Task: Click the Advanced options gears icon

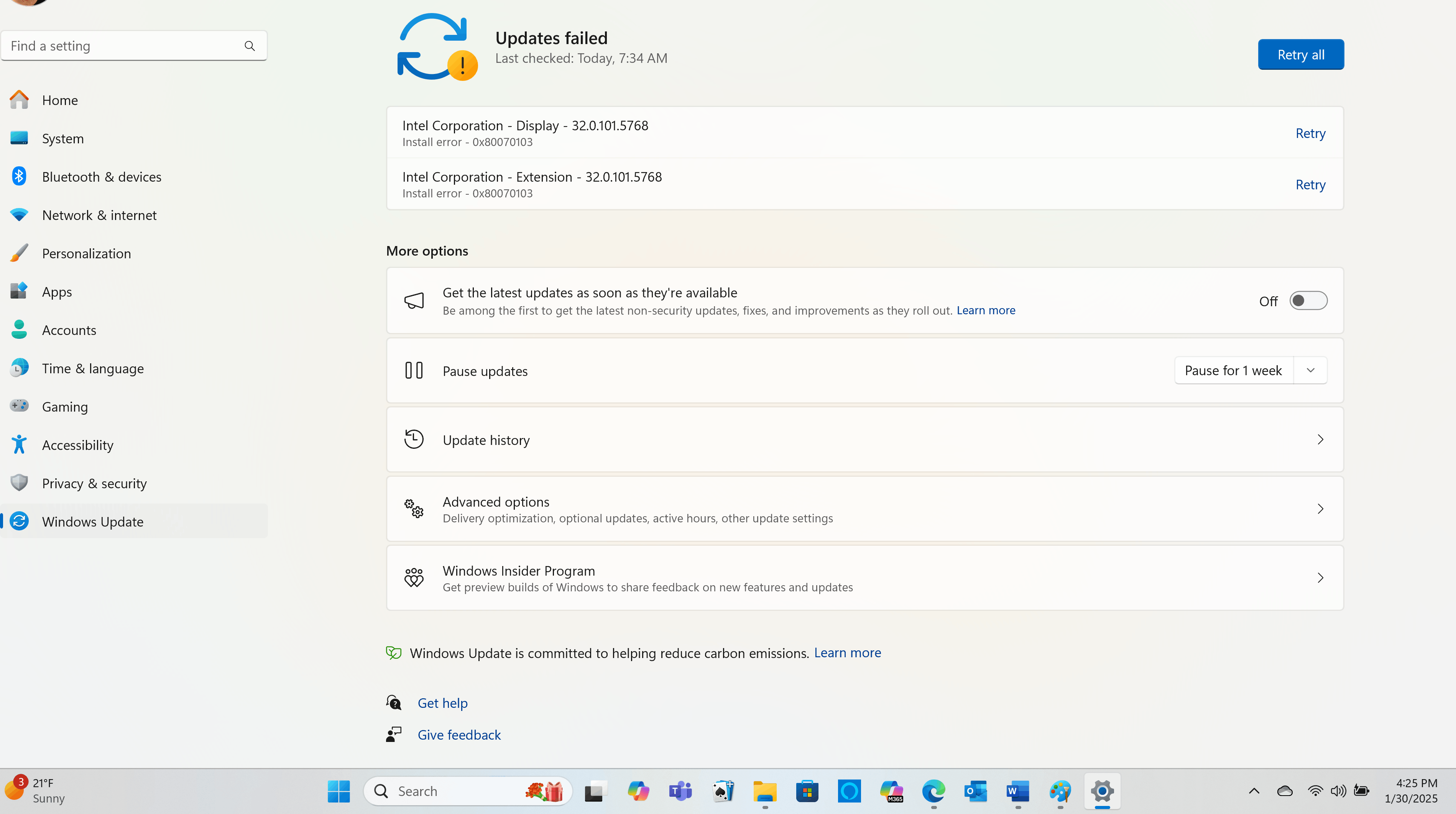Action: click(x=414, y=509)
